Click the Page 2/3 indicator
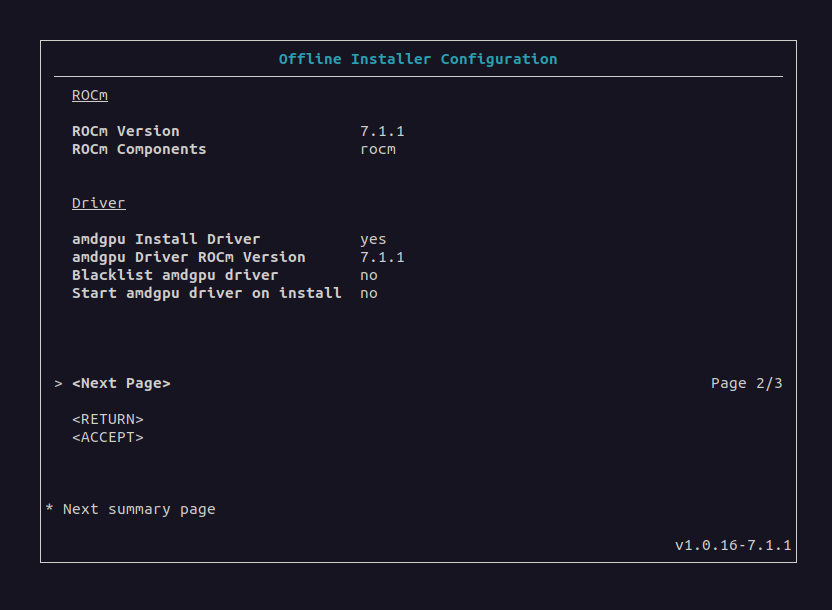 (746, 383)
